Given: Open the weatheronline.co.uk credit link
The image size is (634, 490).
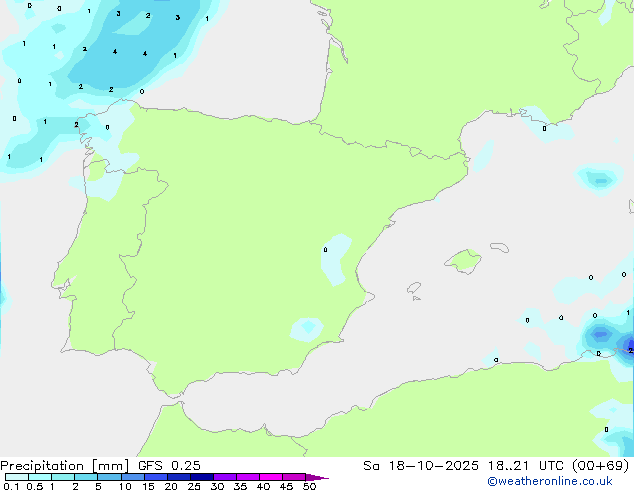Looking at the screenshot, I should pyautogui.click(x=550, y=481).
